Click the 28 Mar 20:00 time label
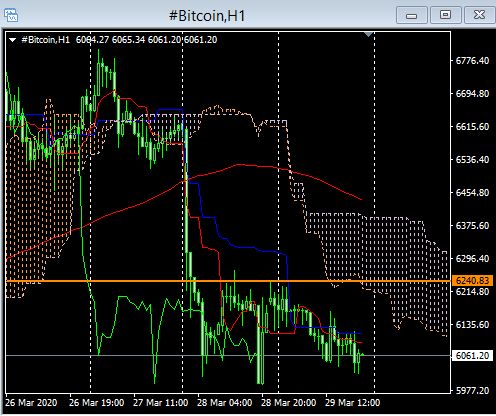Screen dimensions: 496x416 289,403
